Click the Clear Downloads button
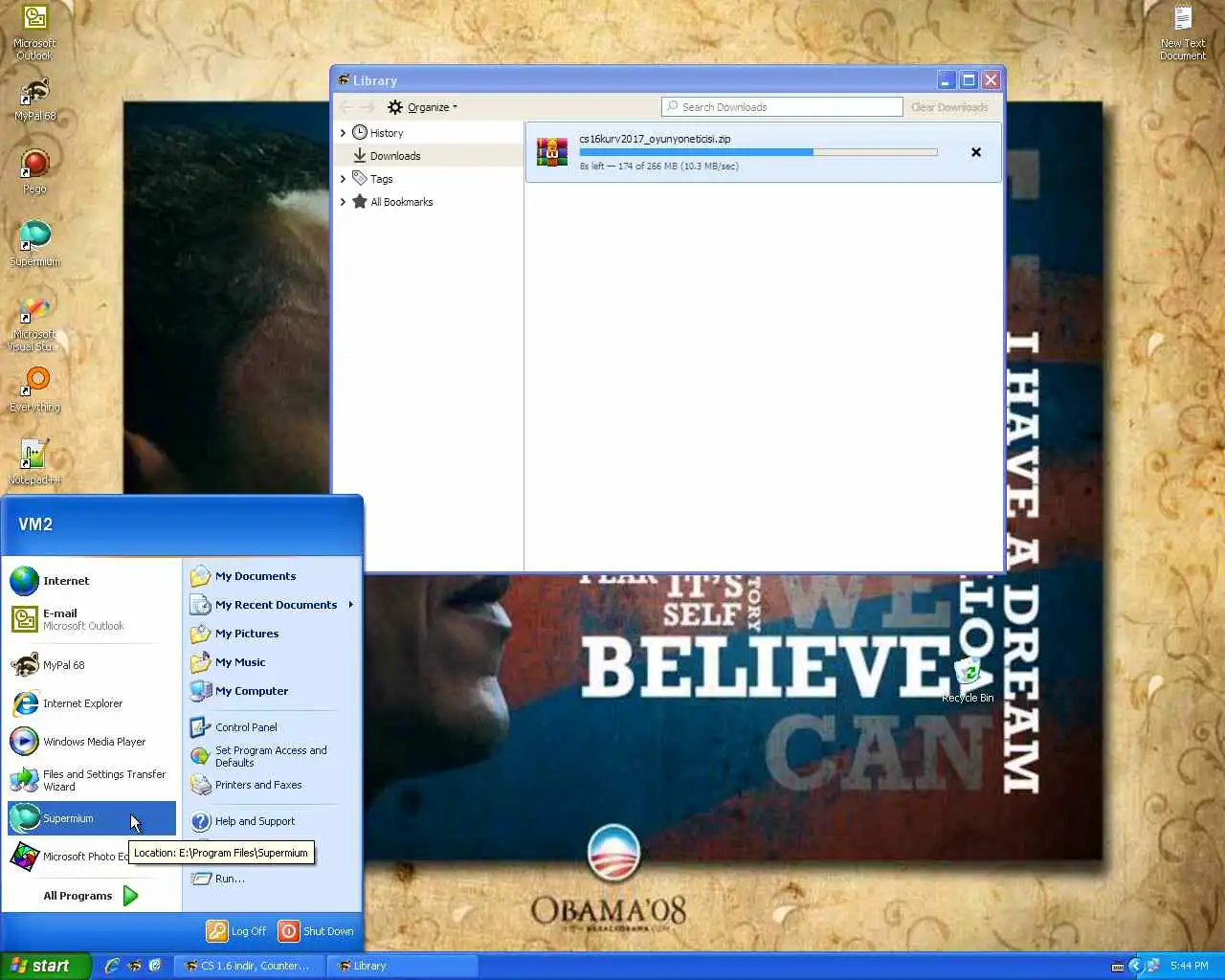Image resolution: width=1225 pixels, height=980 pixels. click(949, 107)
